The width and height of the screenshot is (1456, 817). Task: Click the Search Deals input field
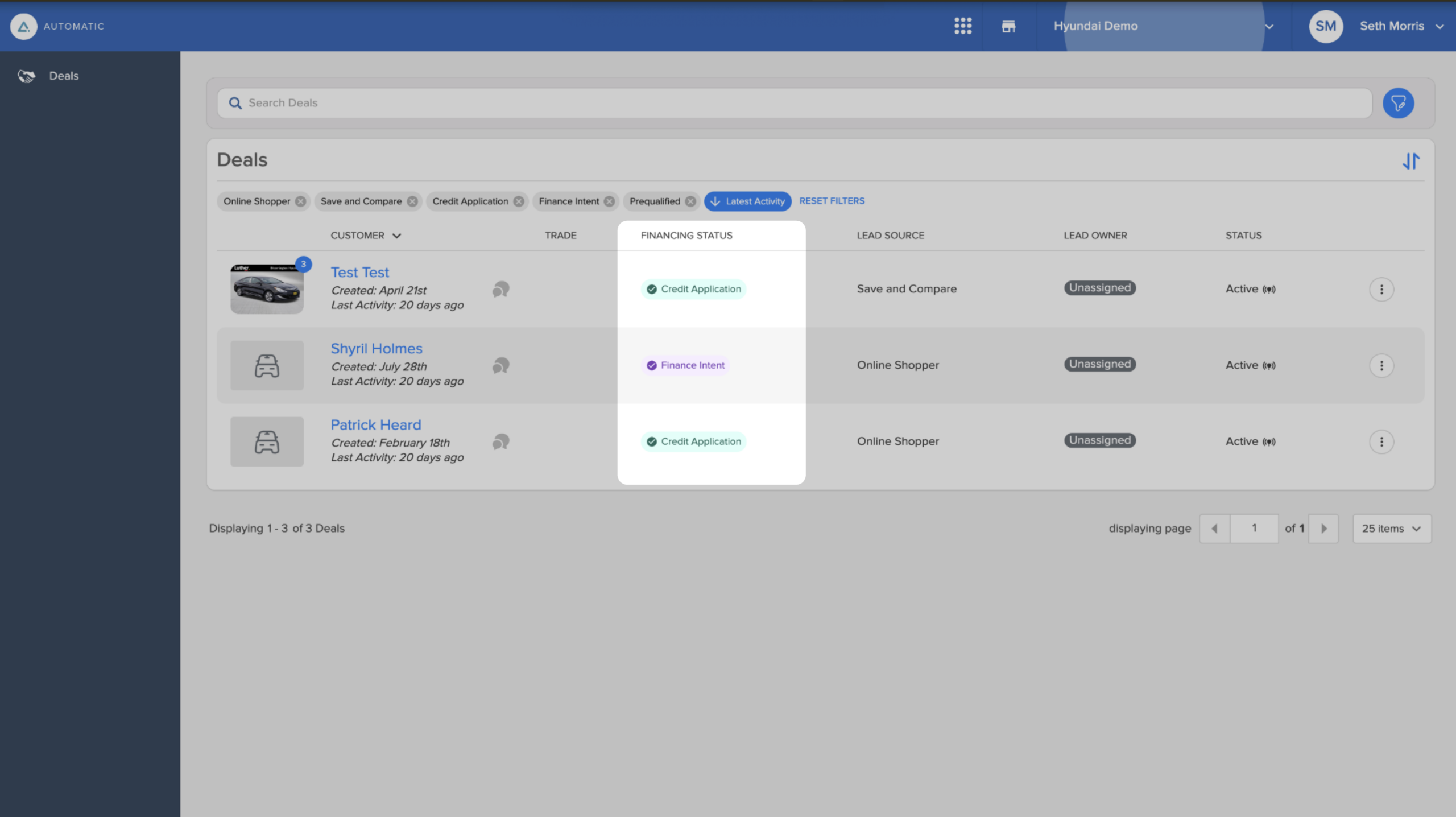[x=795, y=103]
